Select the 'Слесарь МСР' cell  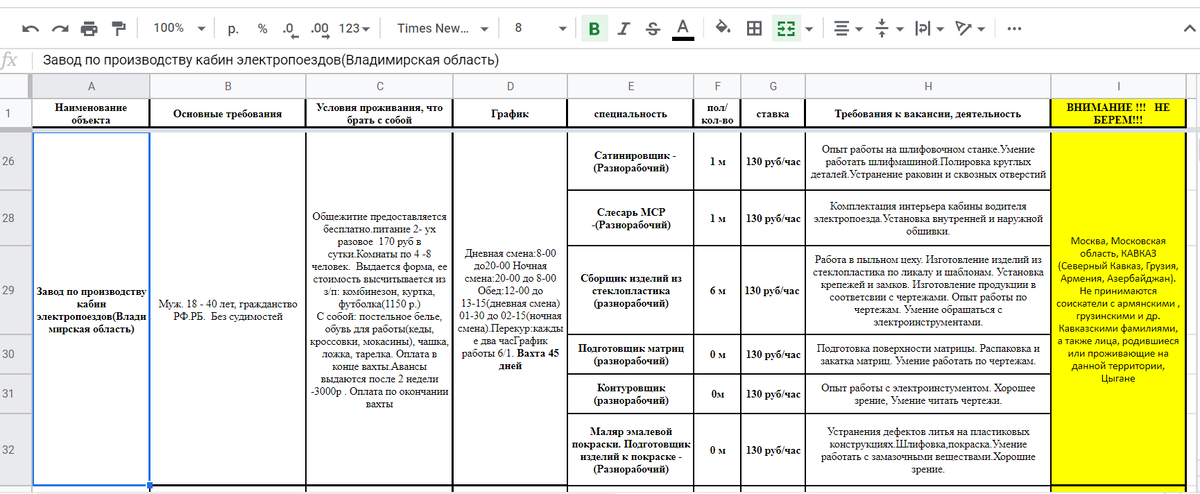click(630, 218)
